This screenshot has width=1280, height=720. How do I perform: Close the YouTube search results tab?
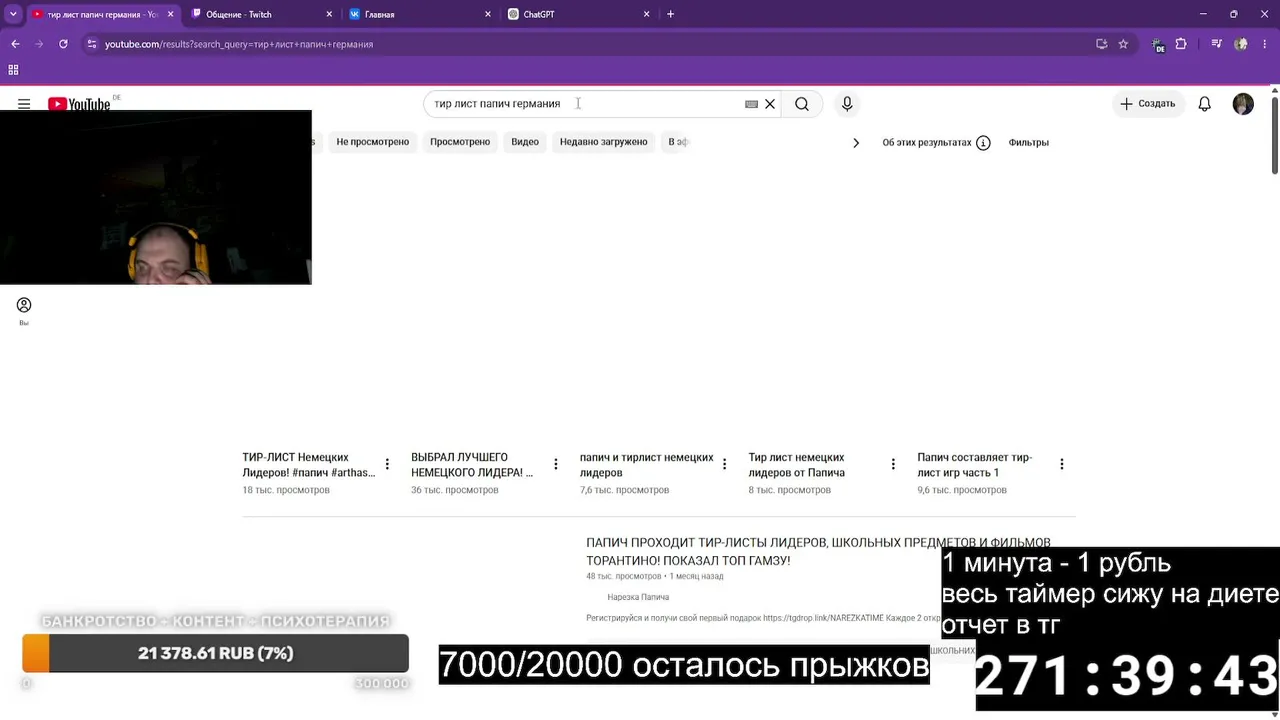pyautogui.click(x=171, y=14)
